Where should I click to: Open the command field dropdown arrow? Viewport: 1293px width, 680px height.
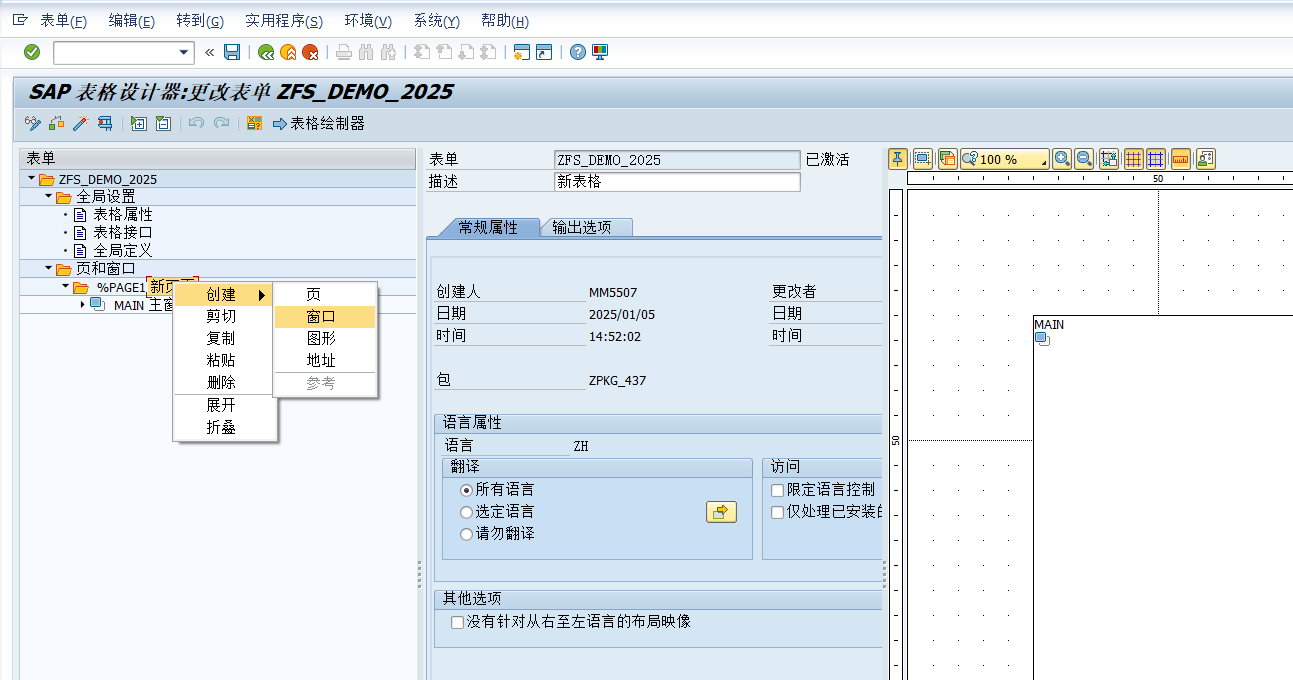tap(184, 52)
